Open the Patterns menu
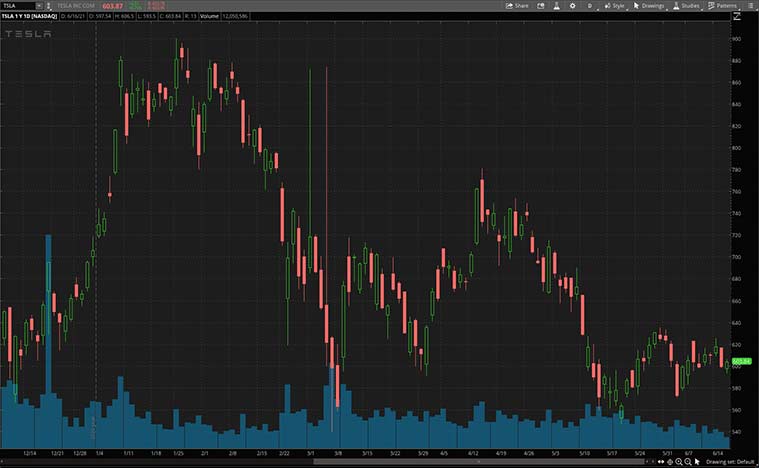The image size is (759, 468). click(723, 6)
